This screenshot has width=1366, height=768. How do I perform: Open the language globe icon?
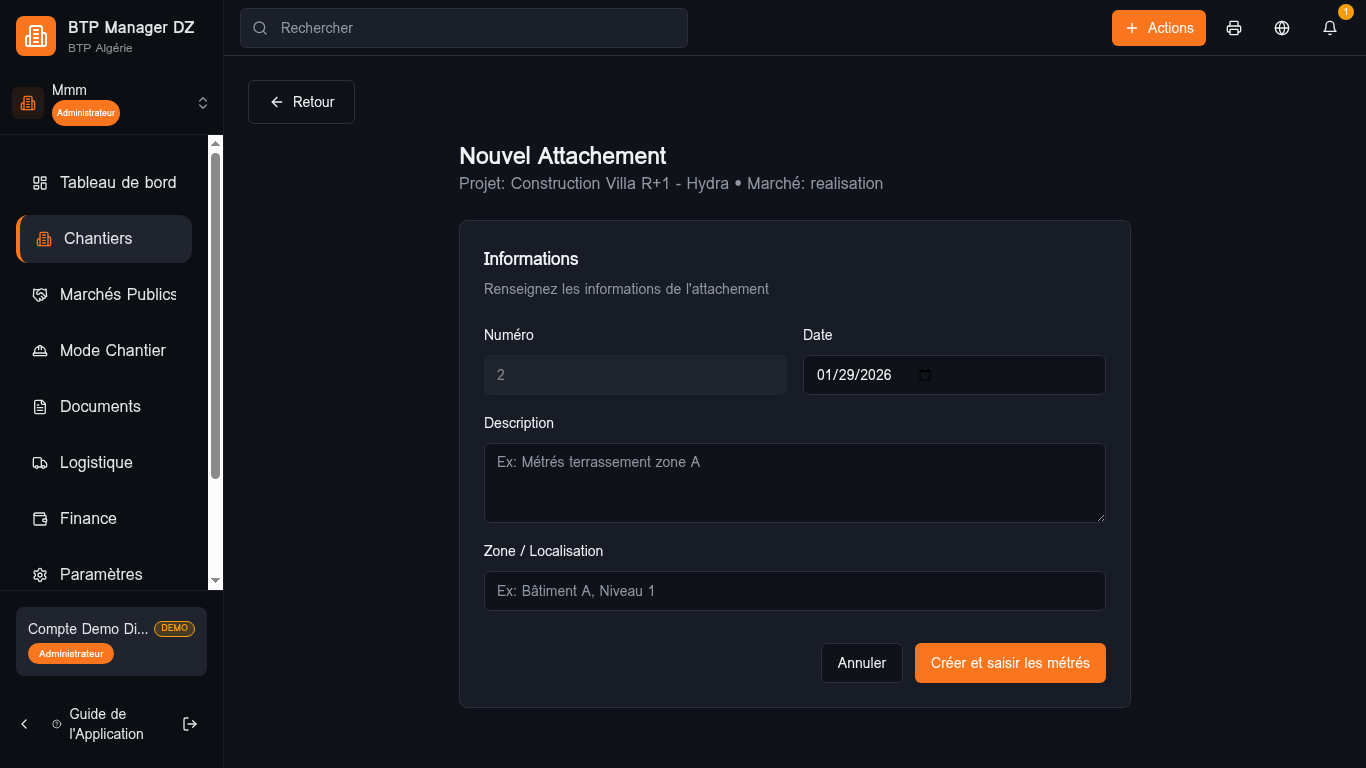click(x=1282, y=28)
